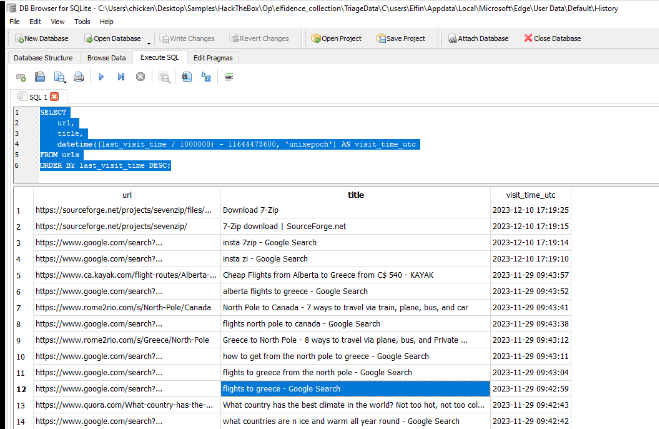Click the Stop execution icon

click(x=140, y=77)
